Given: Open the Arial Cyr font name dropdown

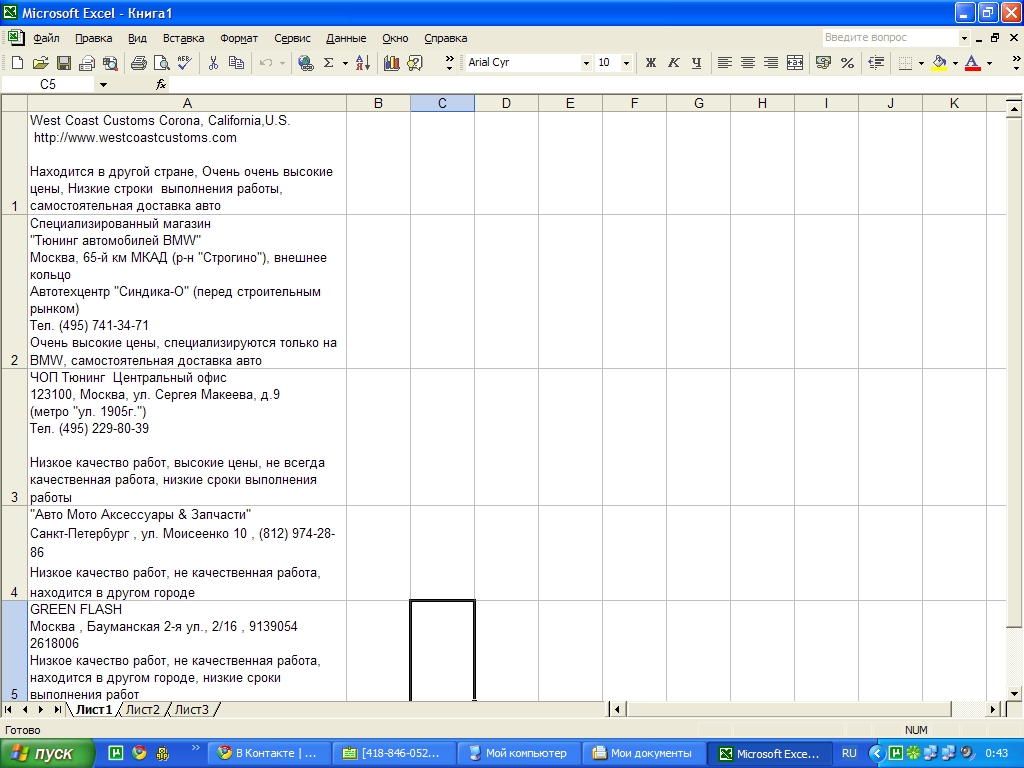Looking at the screenshot, I should tap(586, 63).
